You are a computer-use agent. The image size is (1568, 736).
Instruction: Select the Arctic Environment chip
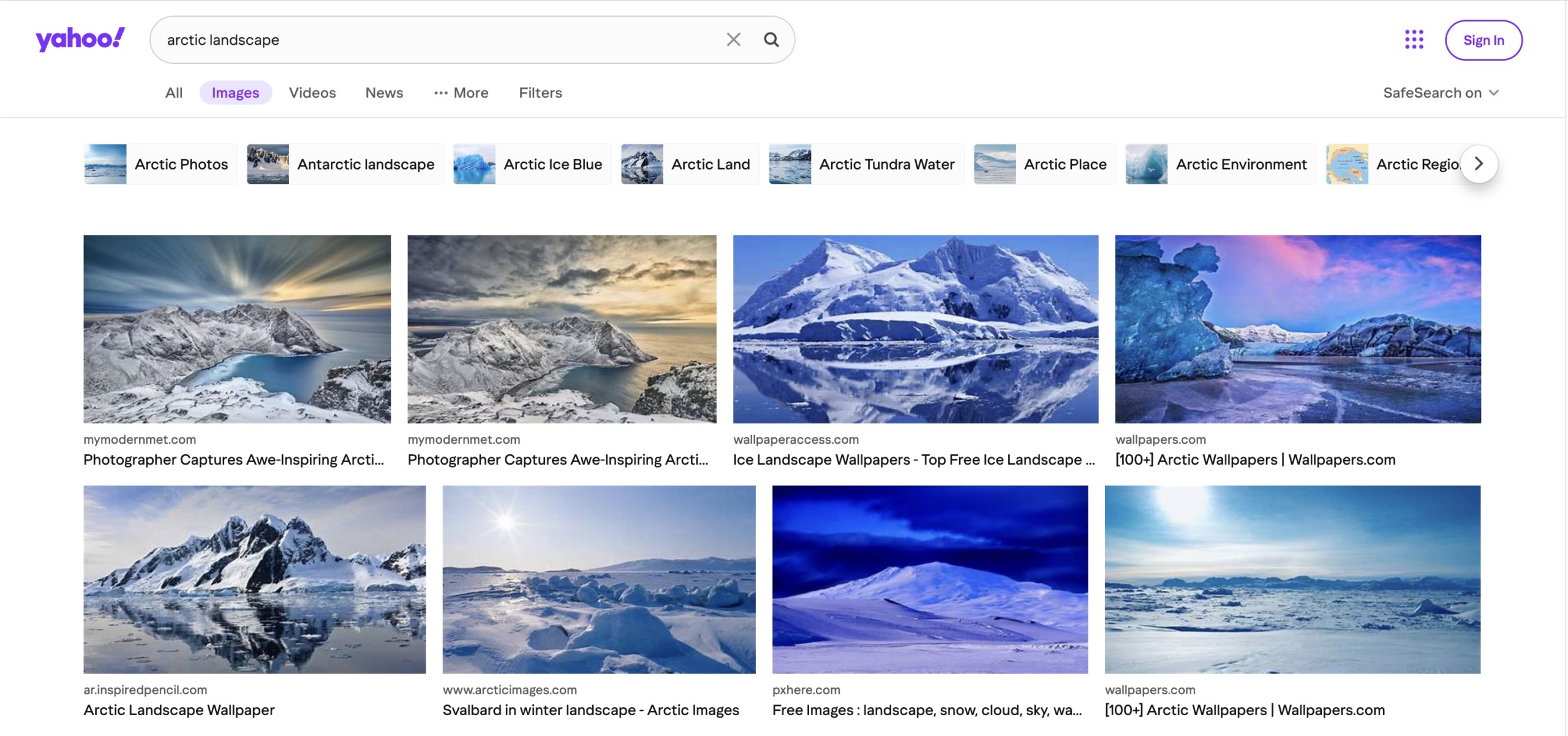click(x=1240, y=164)
